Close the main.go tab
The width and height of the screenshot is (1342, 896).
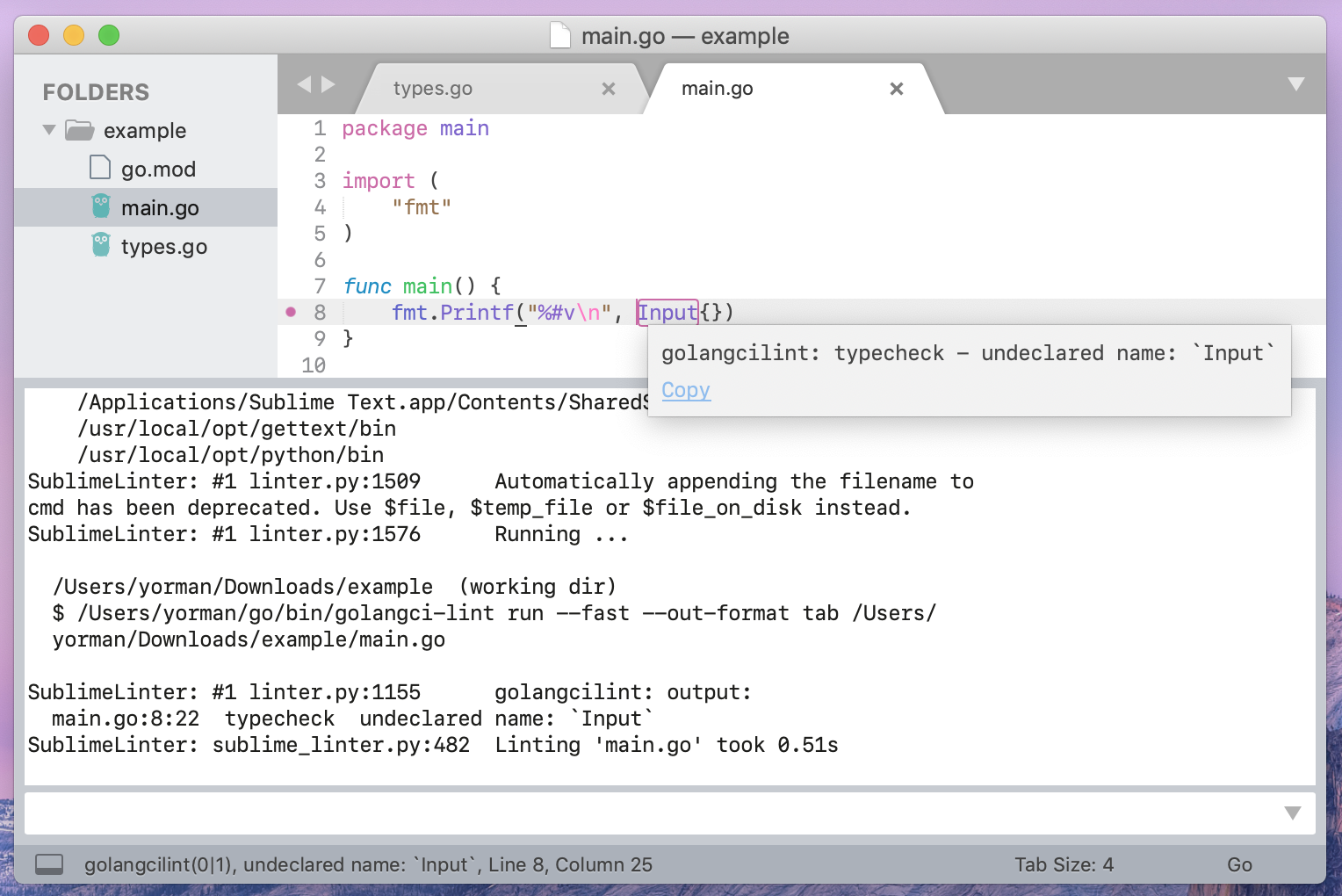[896, 88]
